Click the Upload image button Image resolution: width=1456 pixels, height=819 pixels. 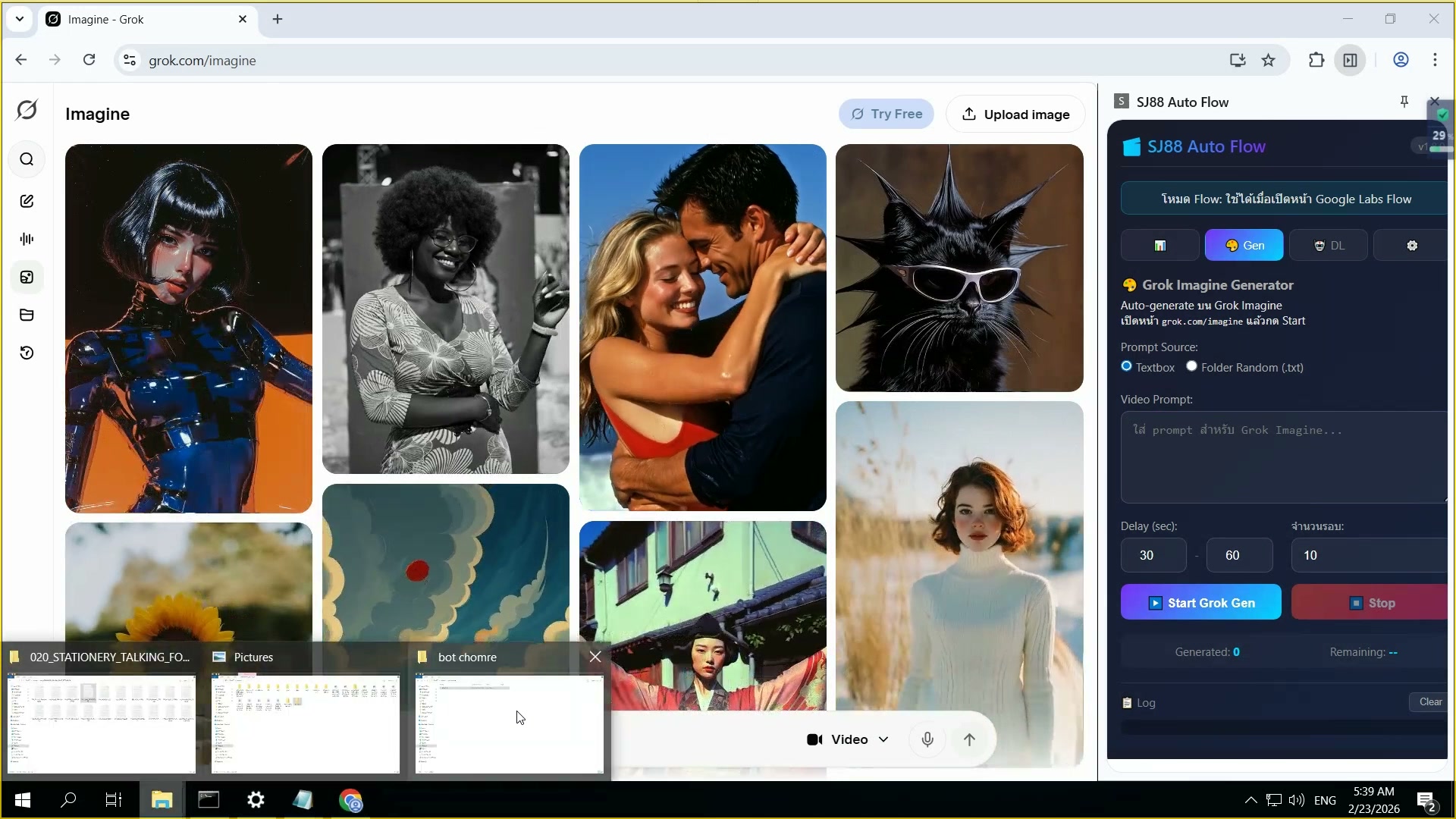coord(1015,115)
